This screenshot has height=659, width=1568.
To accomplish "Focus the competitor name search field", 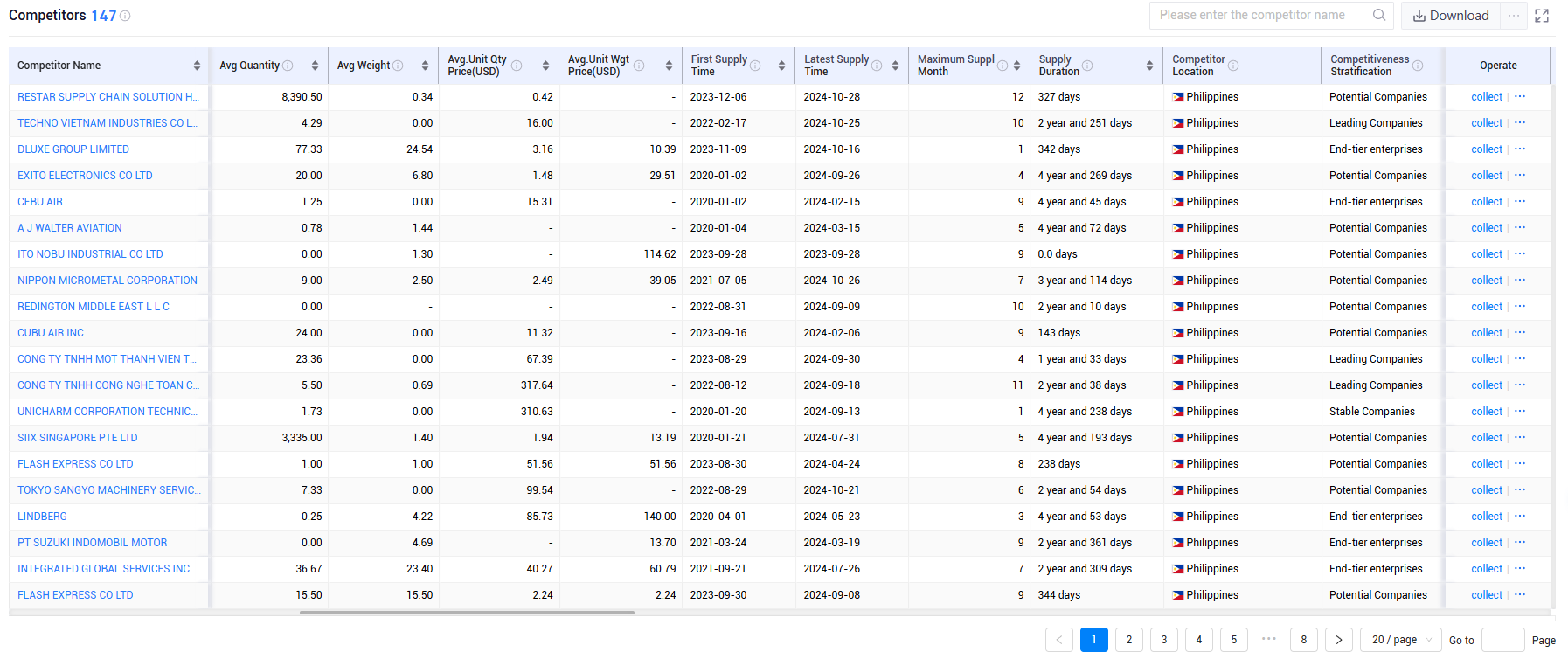I will pyautogui.click(x=1263, y=15).
